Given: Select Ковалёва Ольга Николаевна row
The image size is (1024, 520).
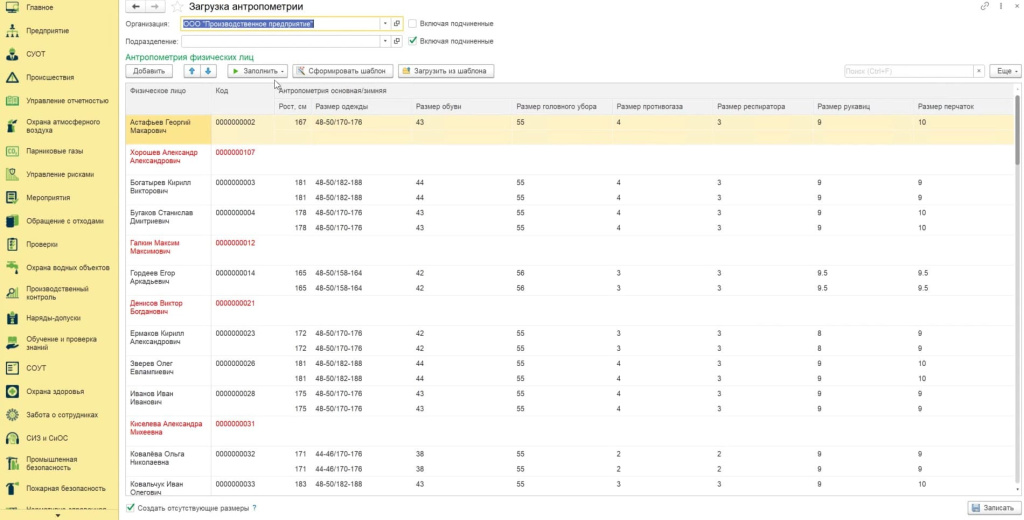Looking at the screenshot, I should point(569,461).
